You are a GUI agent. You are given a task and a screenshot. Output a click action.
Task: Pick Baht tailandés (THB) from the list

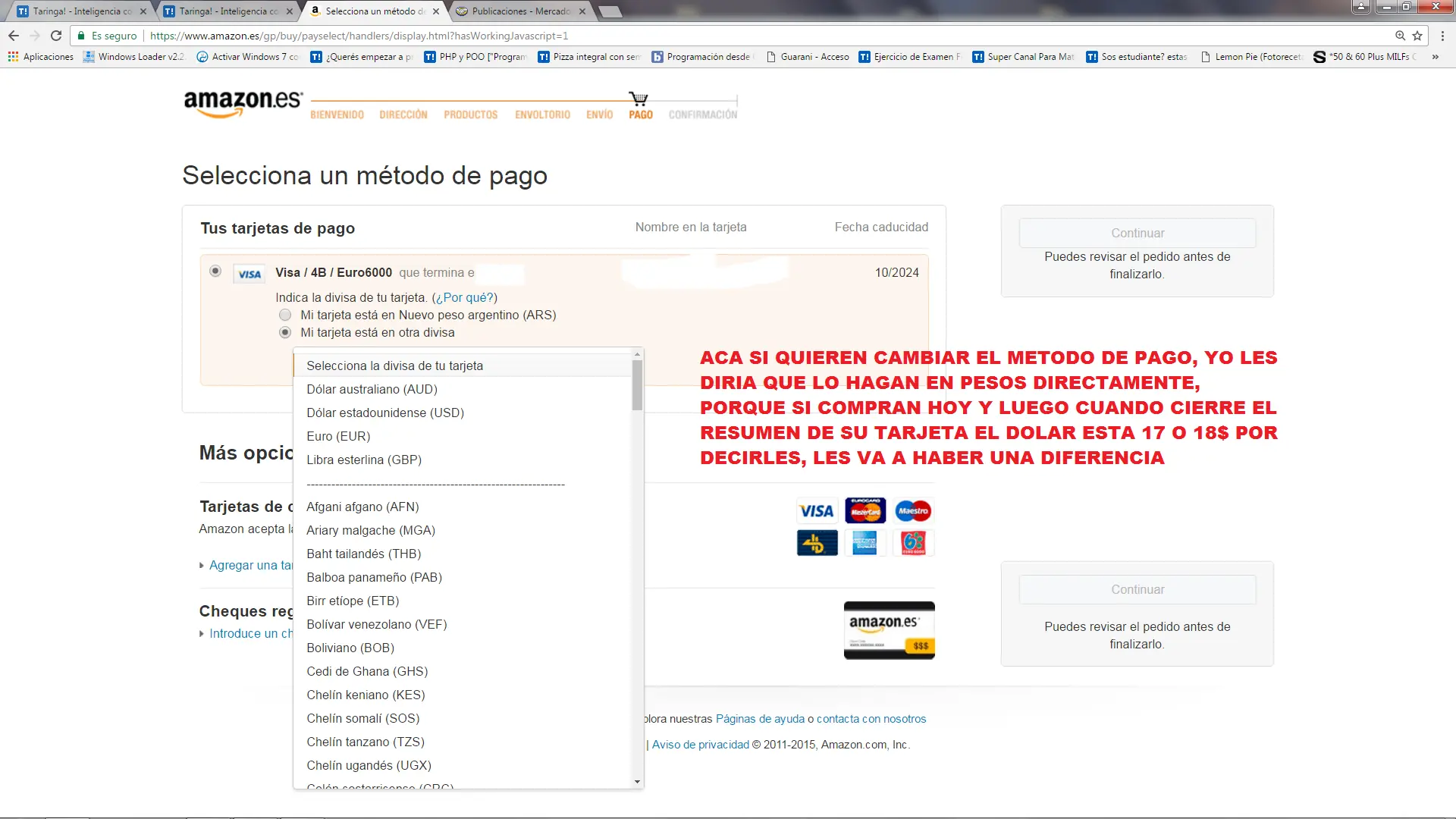(x=463, y=554)
